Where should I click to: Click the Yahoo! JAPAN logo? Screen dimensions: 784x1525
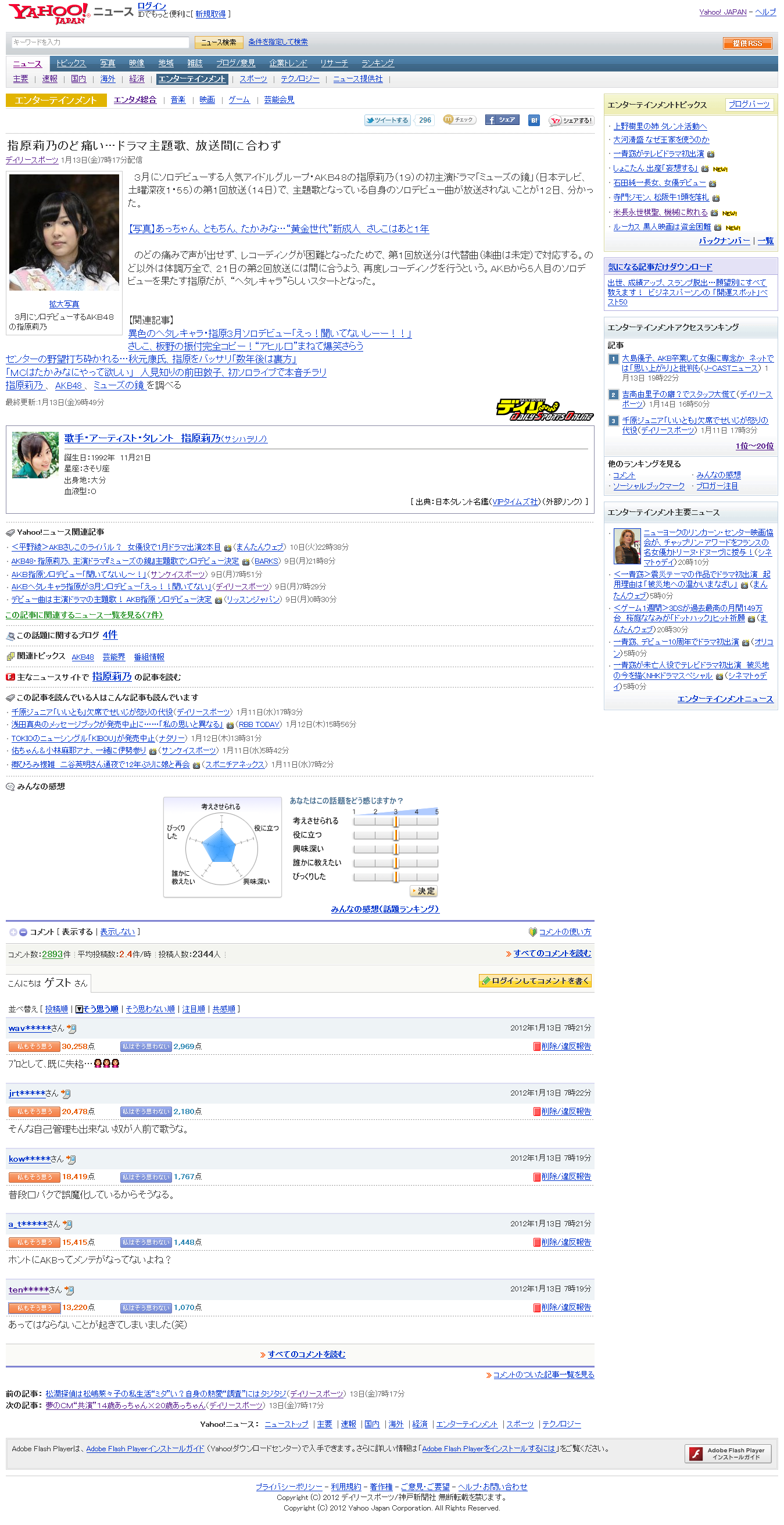click(49, 13)
